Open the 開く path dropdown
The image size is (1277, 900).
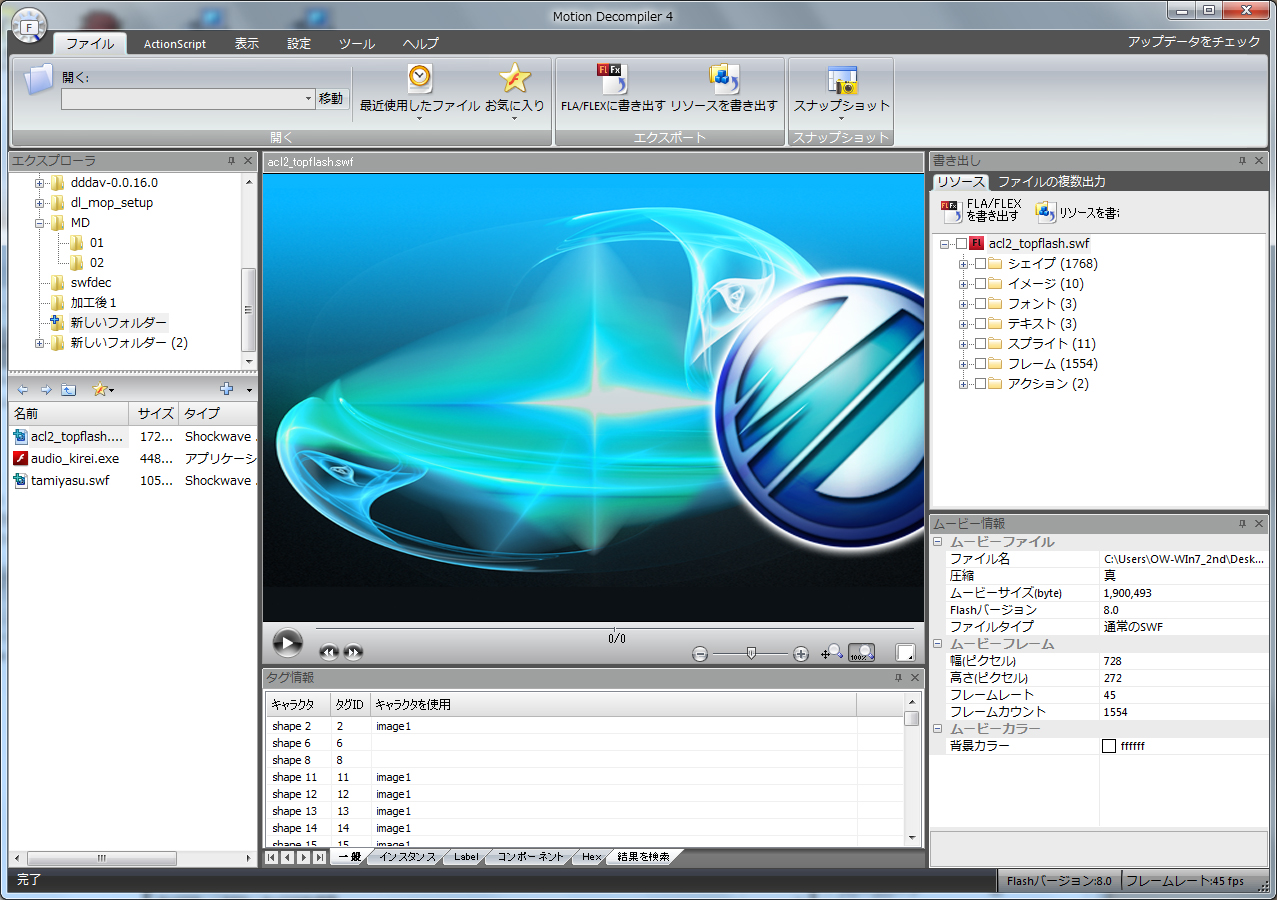[308, 99]
